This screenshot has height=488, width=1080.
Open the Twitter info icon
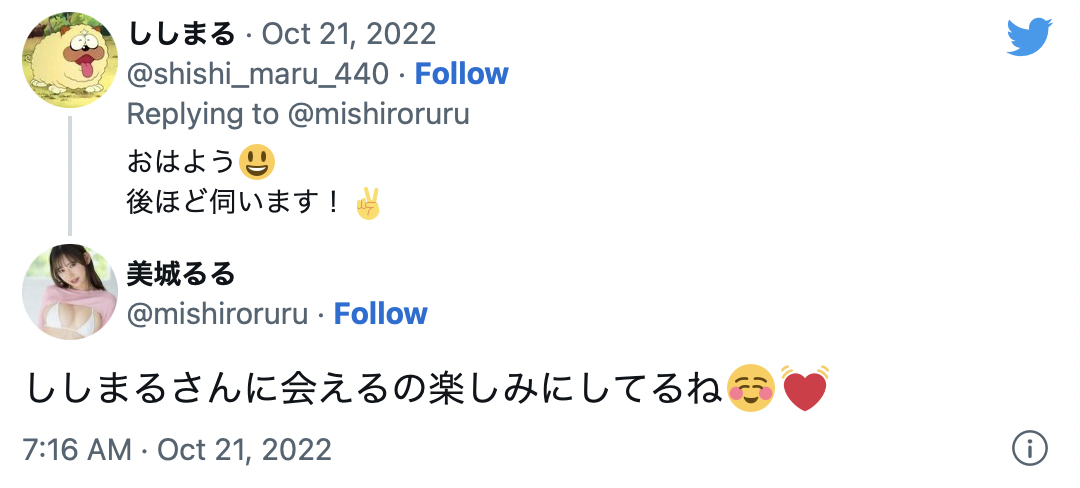pyautogui.click(x=1029, y=448)
